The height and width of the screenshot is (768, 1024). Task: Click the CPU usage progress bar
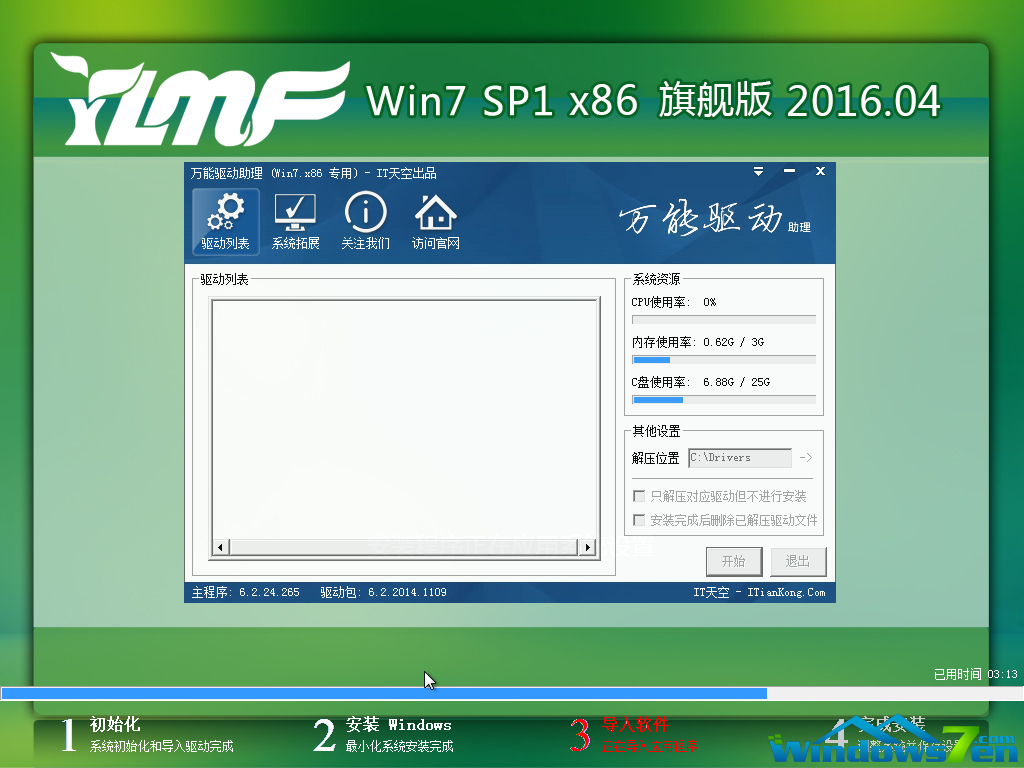723,319
